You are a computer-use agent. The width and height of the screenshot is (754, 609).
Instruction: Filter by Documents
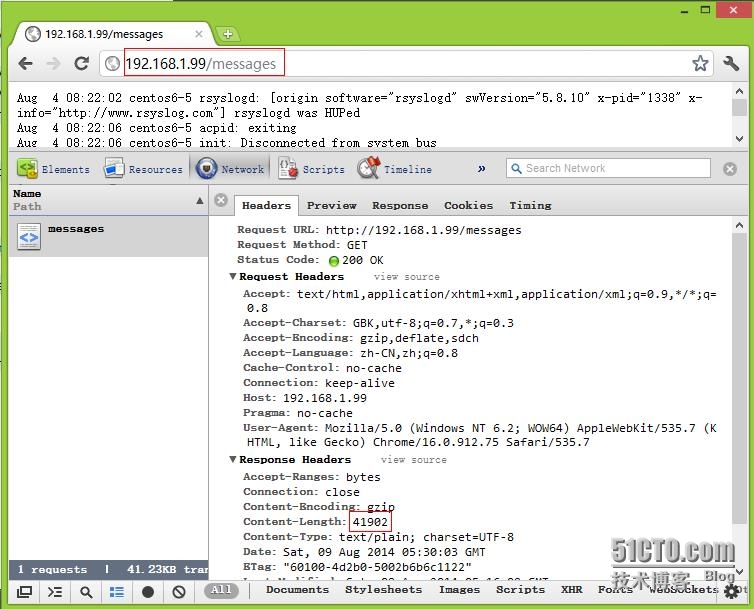click(x=298, y=590)
